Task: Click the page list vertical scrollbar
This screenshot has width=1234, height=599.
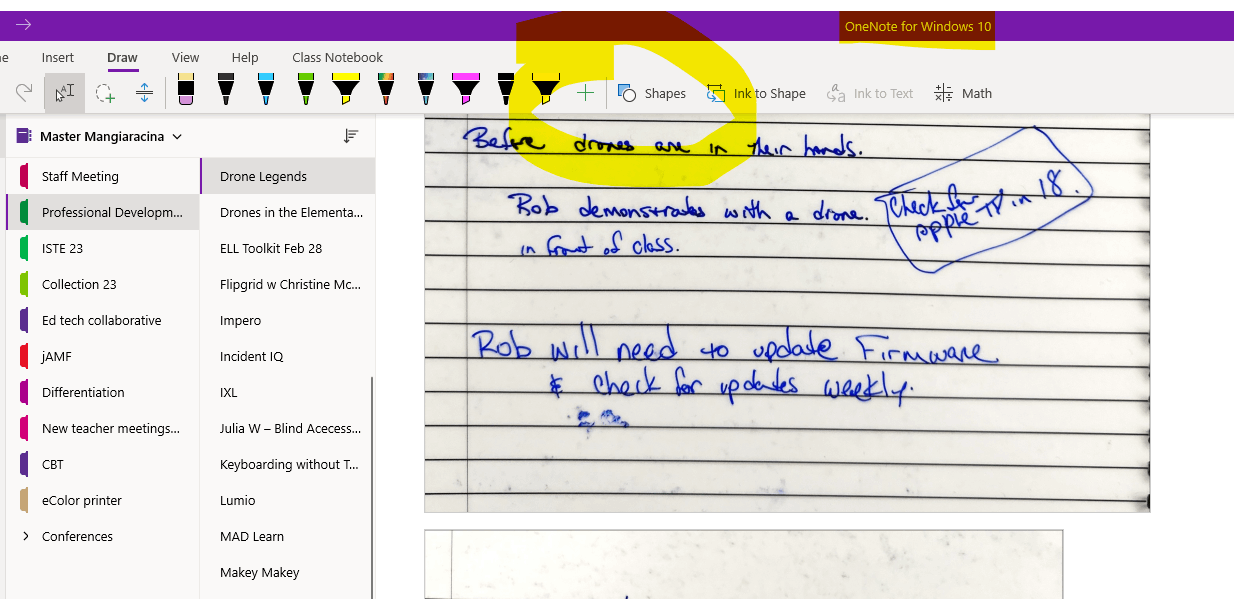Action: [372, 487]
